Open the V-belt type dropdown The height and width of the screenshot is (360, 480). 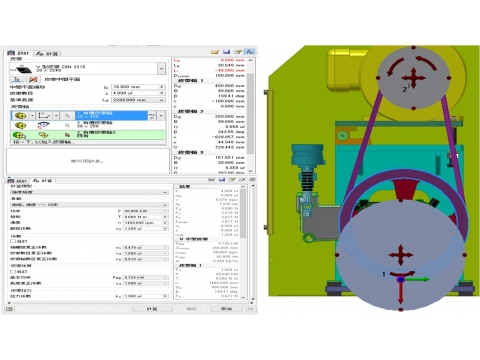pyautogui.click(x=161, y=69)
